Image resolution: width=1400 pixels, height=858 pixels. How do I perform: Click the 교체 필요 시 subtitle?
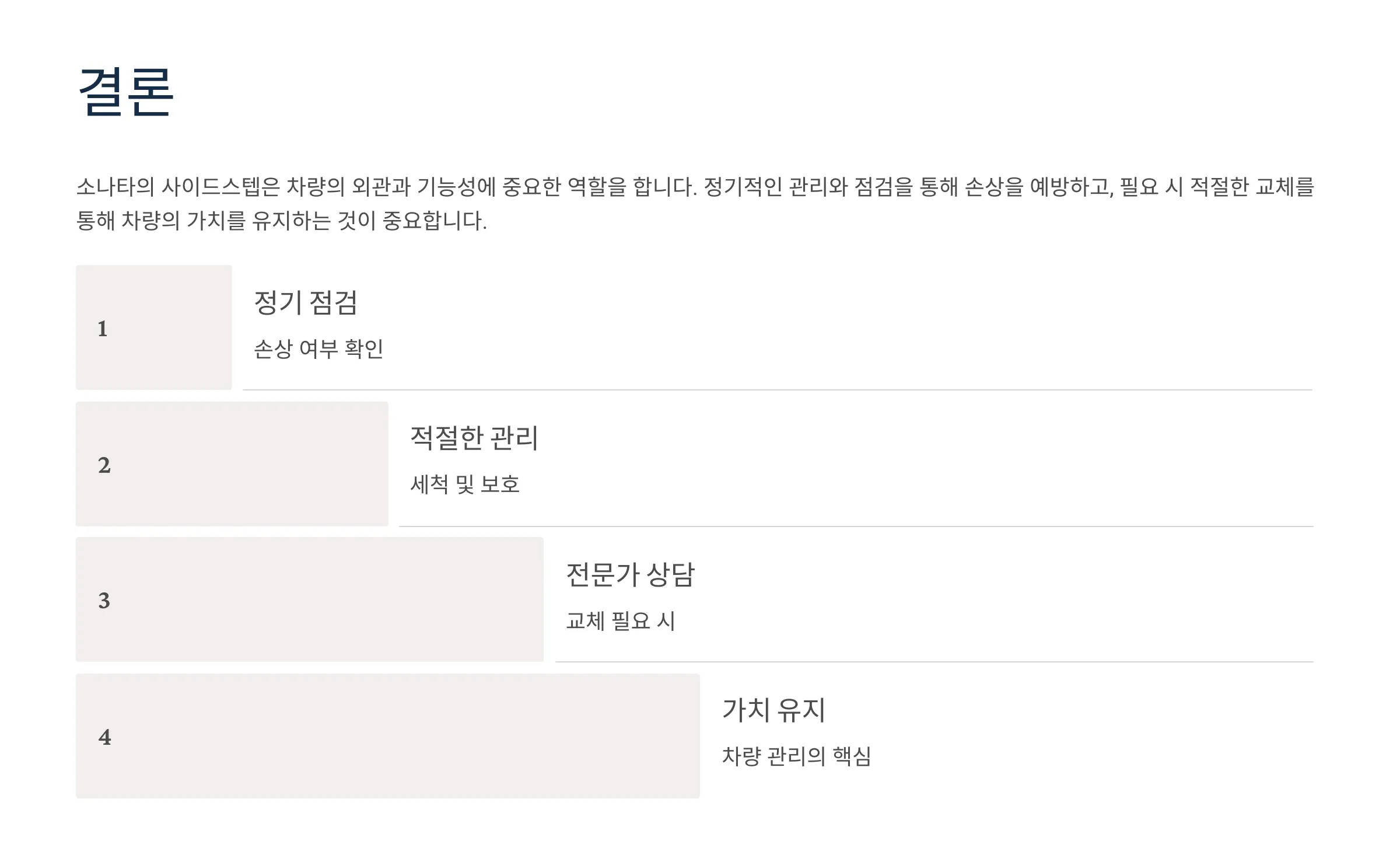coord(621,621)
